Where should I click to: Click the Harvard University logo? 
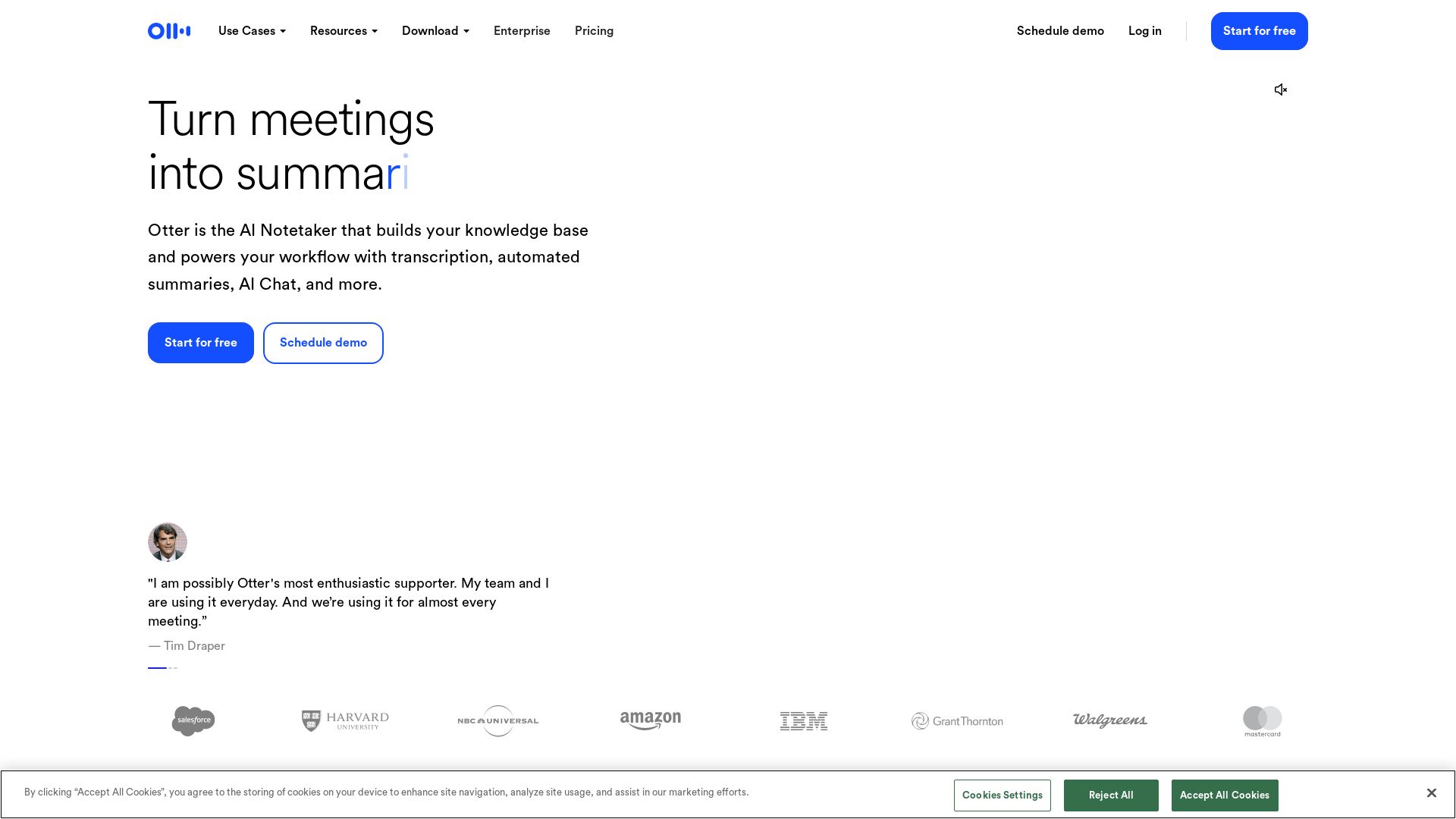pos(345,720)
